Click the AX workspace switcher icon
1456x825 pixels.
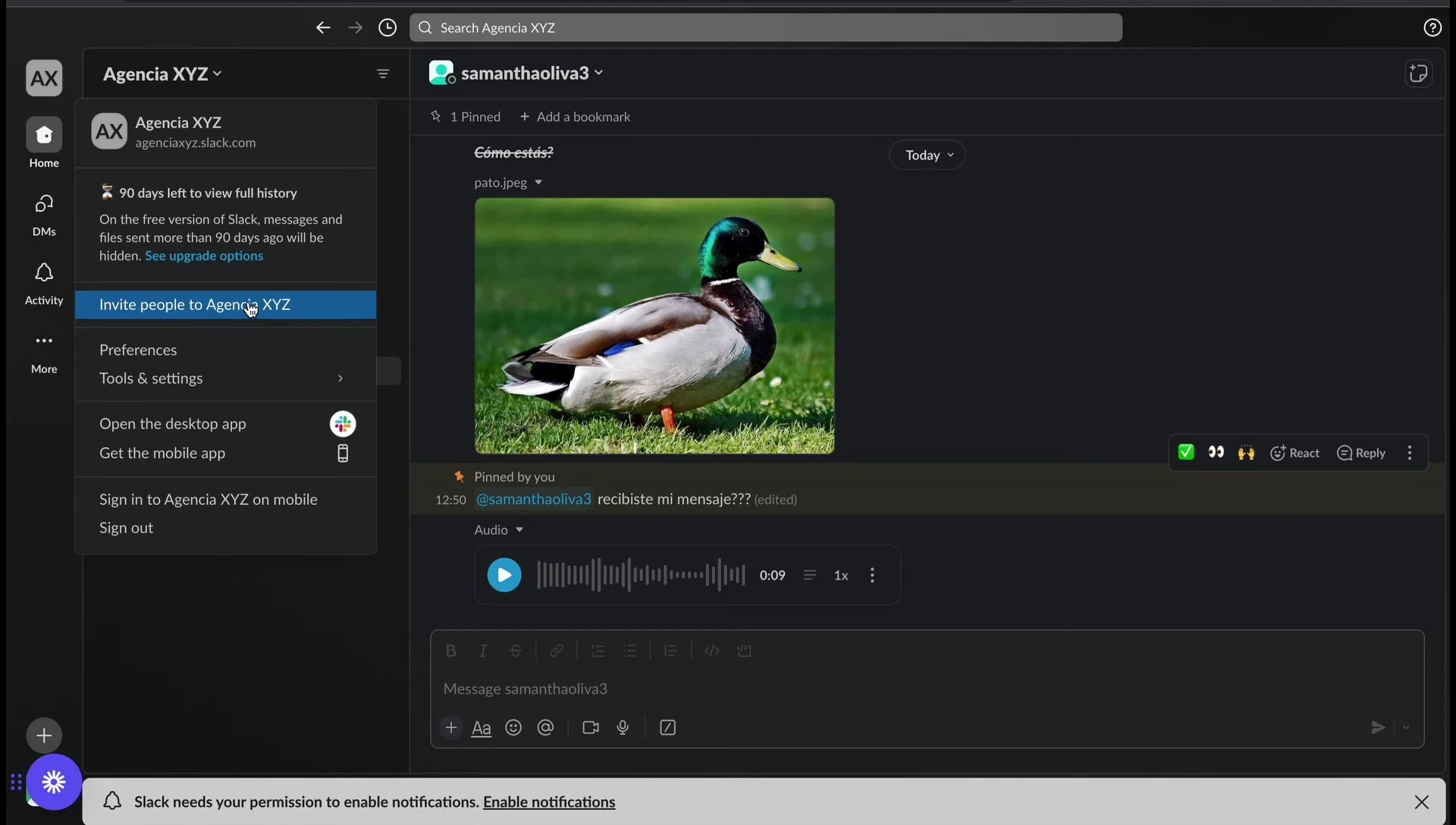(44, 77)
